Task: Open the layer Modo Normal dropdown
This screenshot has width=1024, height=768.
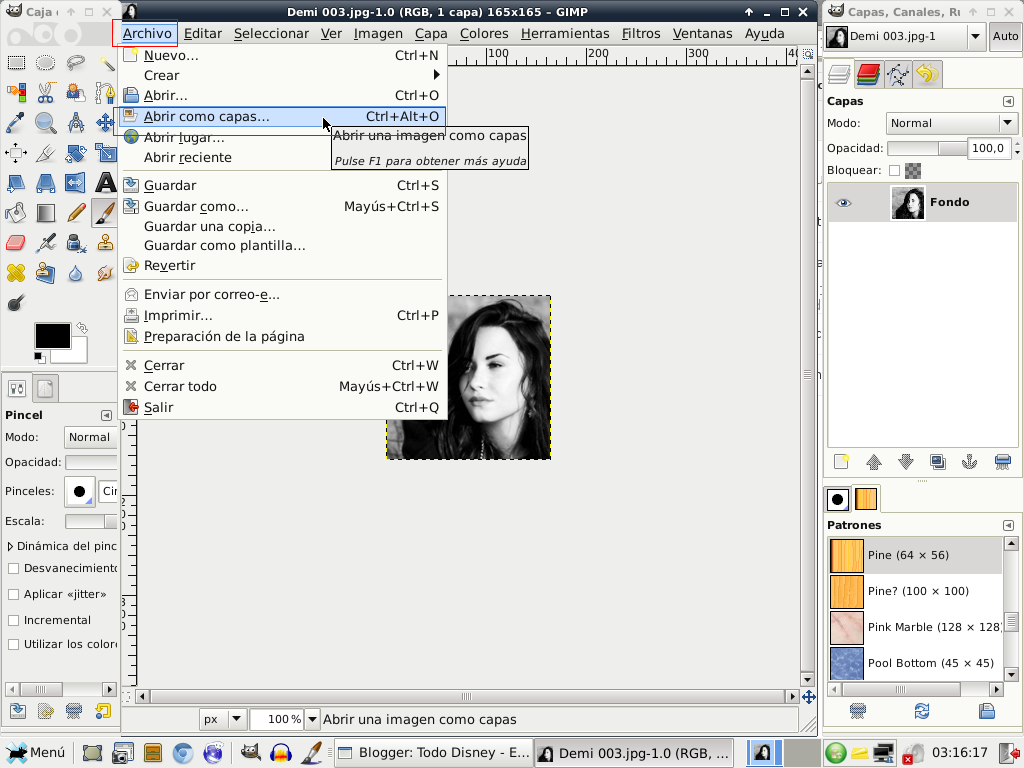Action: (951, 123)
